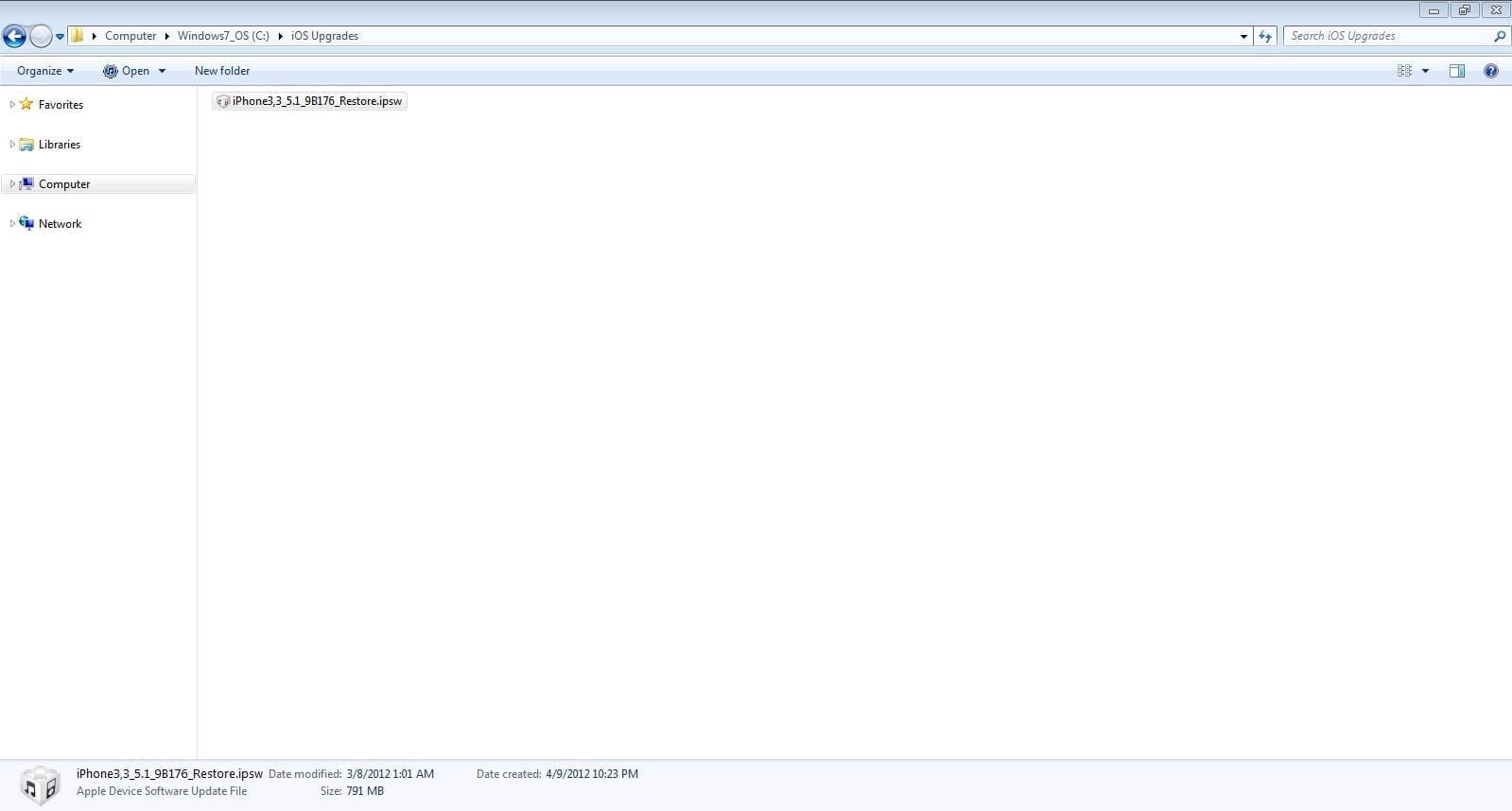The width and height of the screenshot is (1512, 811).
Task: Restore down the Explorer window
Action: pos(1464,10)
